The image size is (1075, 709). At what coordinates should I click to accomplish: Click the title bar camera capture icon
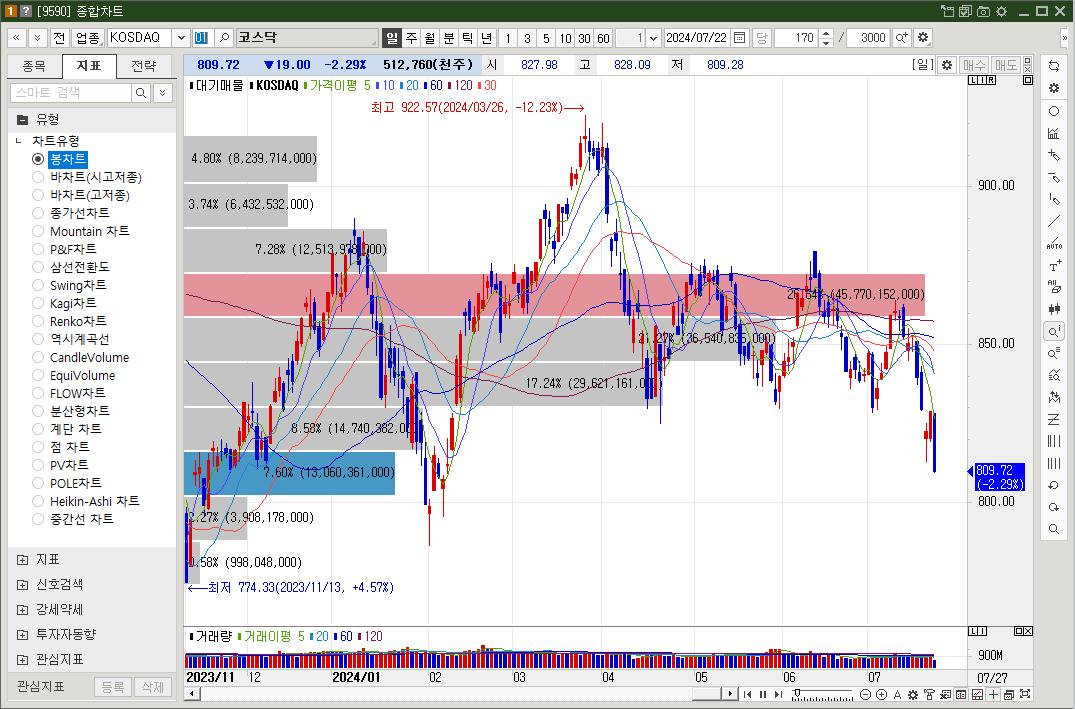pyautogui.click(x=983, y=11)
